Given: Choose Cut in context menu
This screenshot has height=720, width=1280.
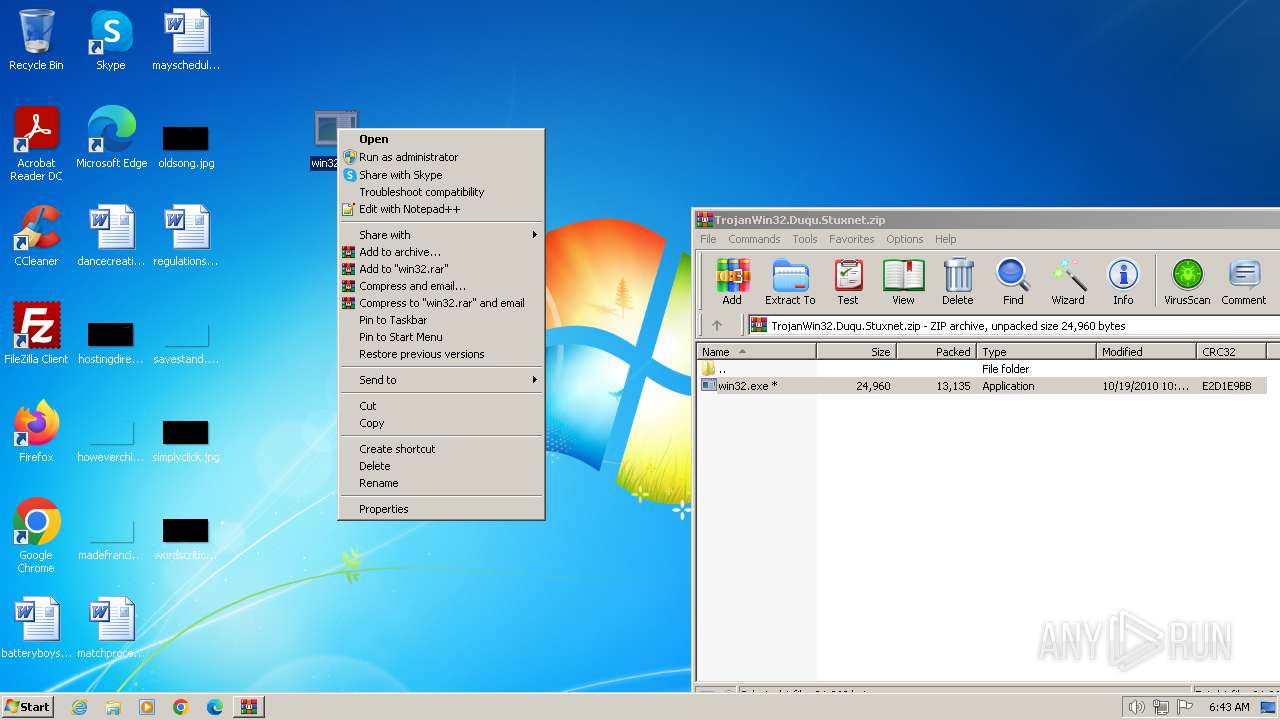Looking at the screenshot, I should [x=441, y=406].
